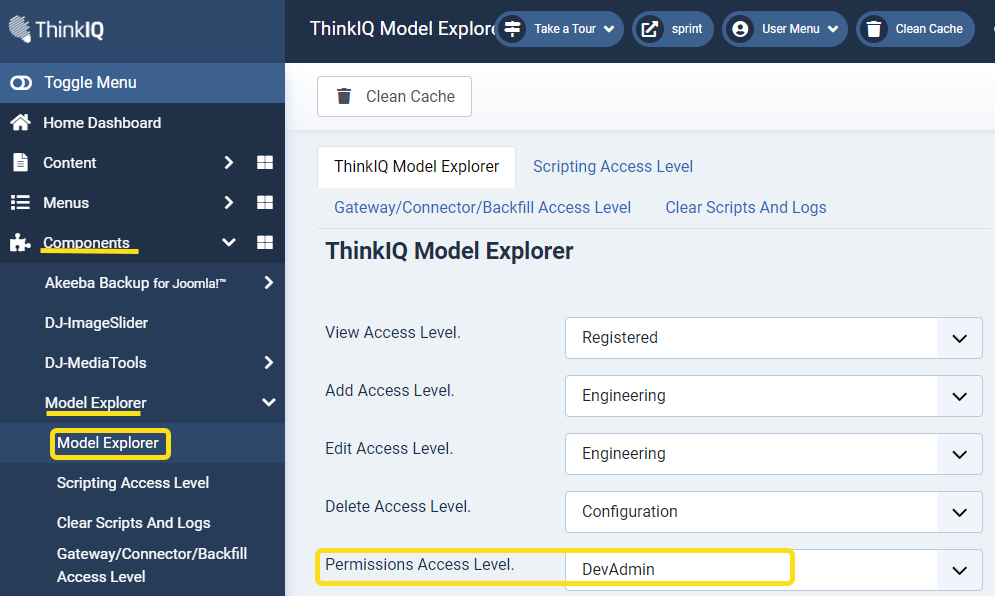995x596 pixels.
Task: Click the Toggle Menu switch icon
Action: [21, 83]
